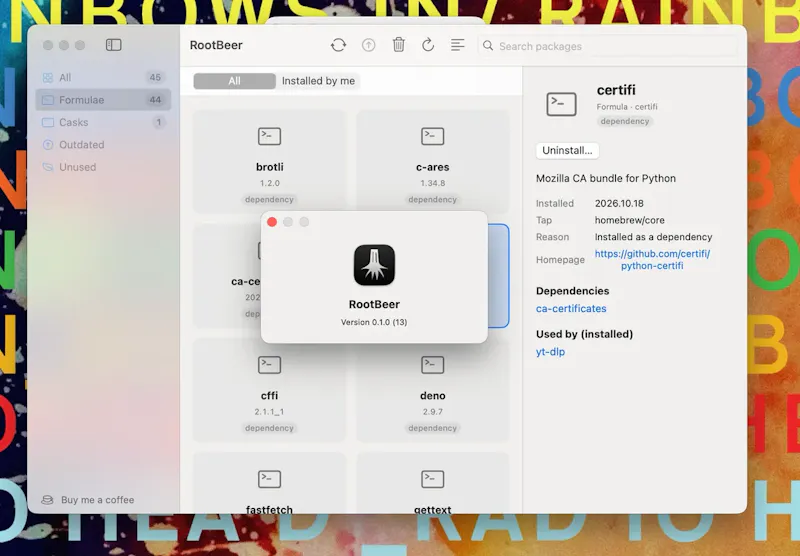Click the Used by (installed) heading
This screenshot has height=556, width=800.
click(584, 334)
